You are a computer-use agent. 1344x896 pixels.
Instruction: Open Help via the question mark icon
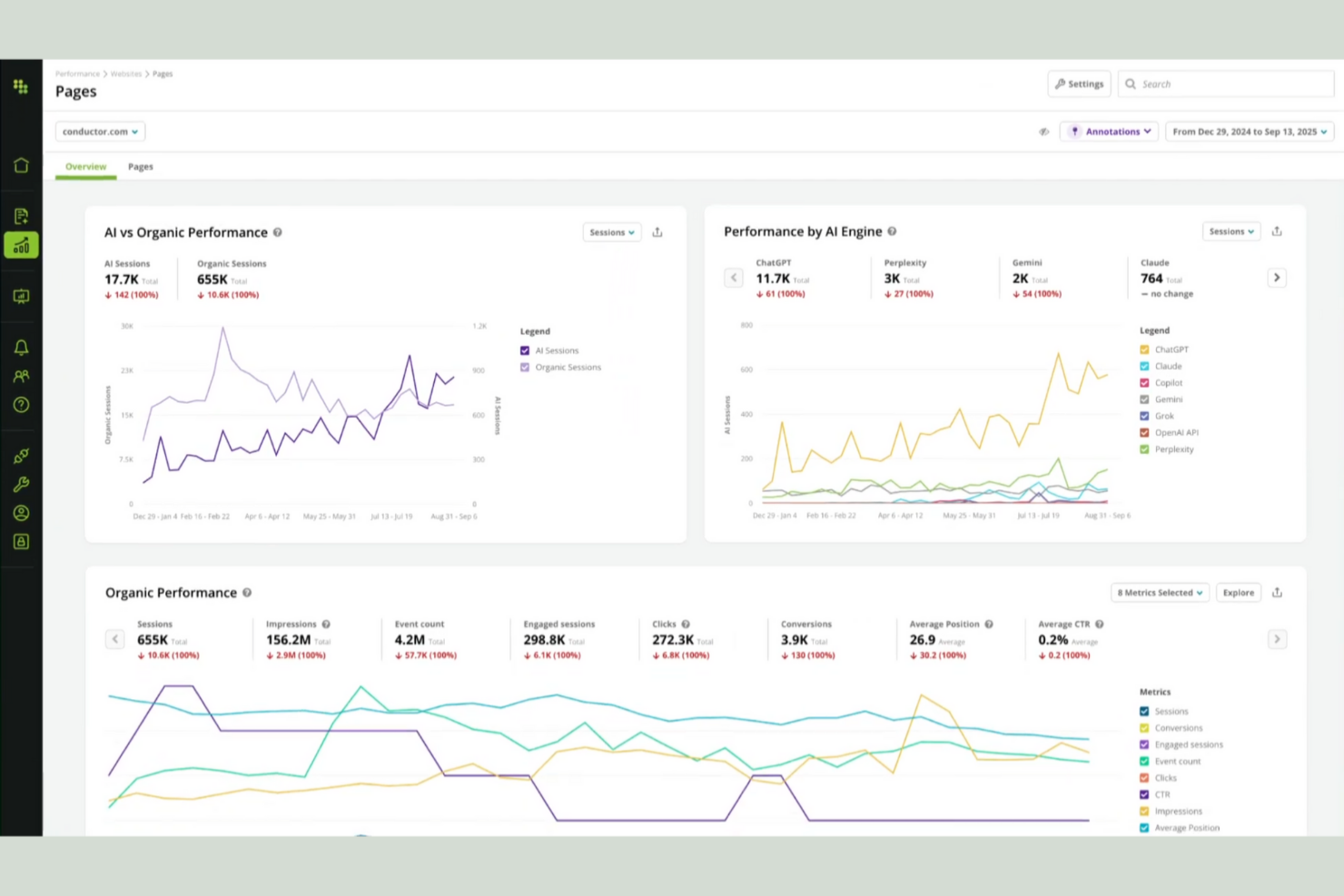tap(21, 405)
